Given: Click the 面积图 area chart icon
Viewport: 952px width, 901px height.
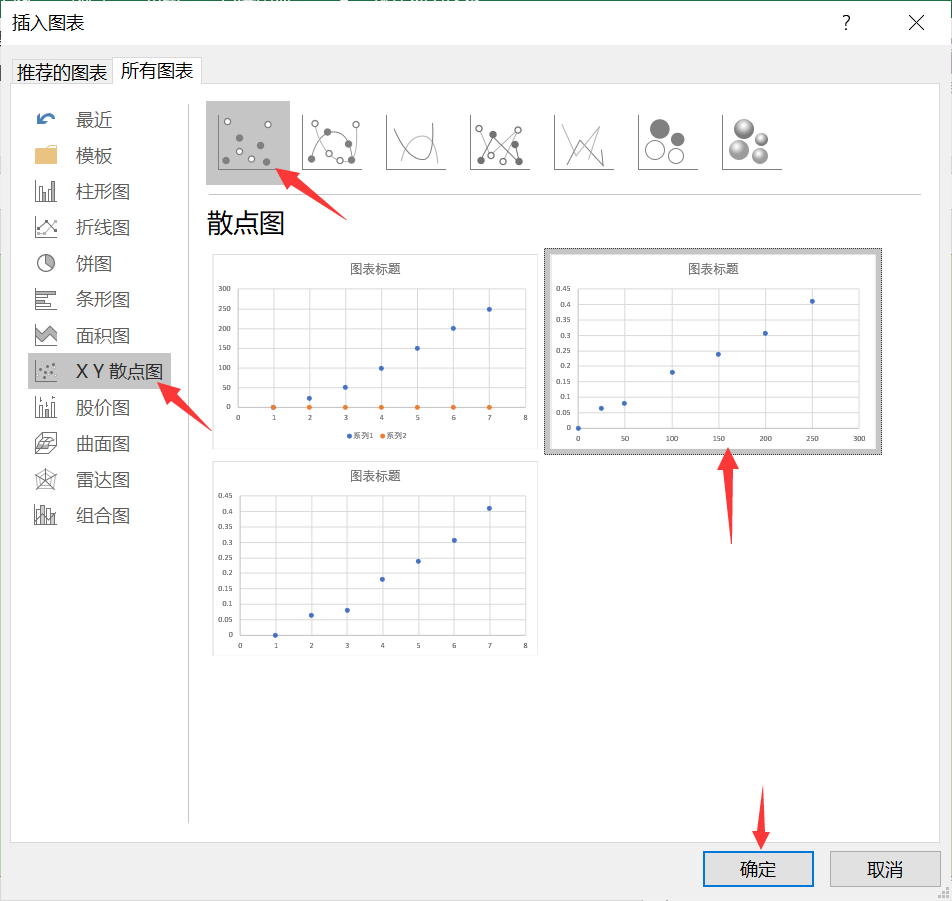Looking at the screenshot, I should pos(46,335).
